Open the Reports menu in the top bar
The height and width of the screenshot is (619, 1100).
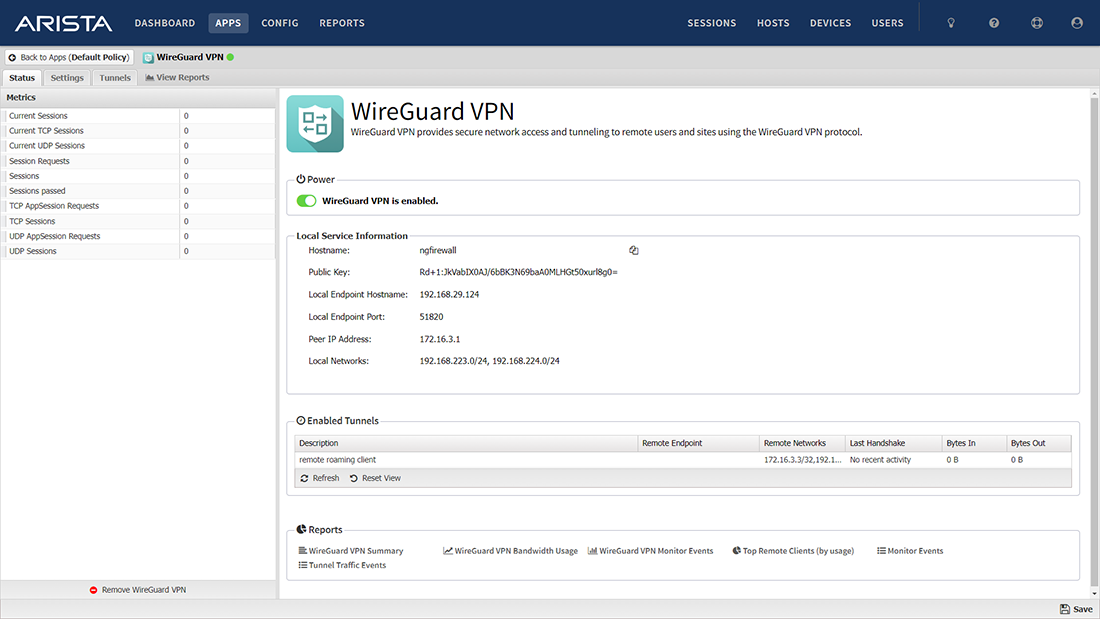tap(342, 23)
